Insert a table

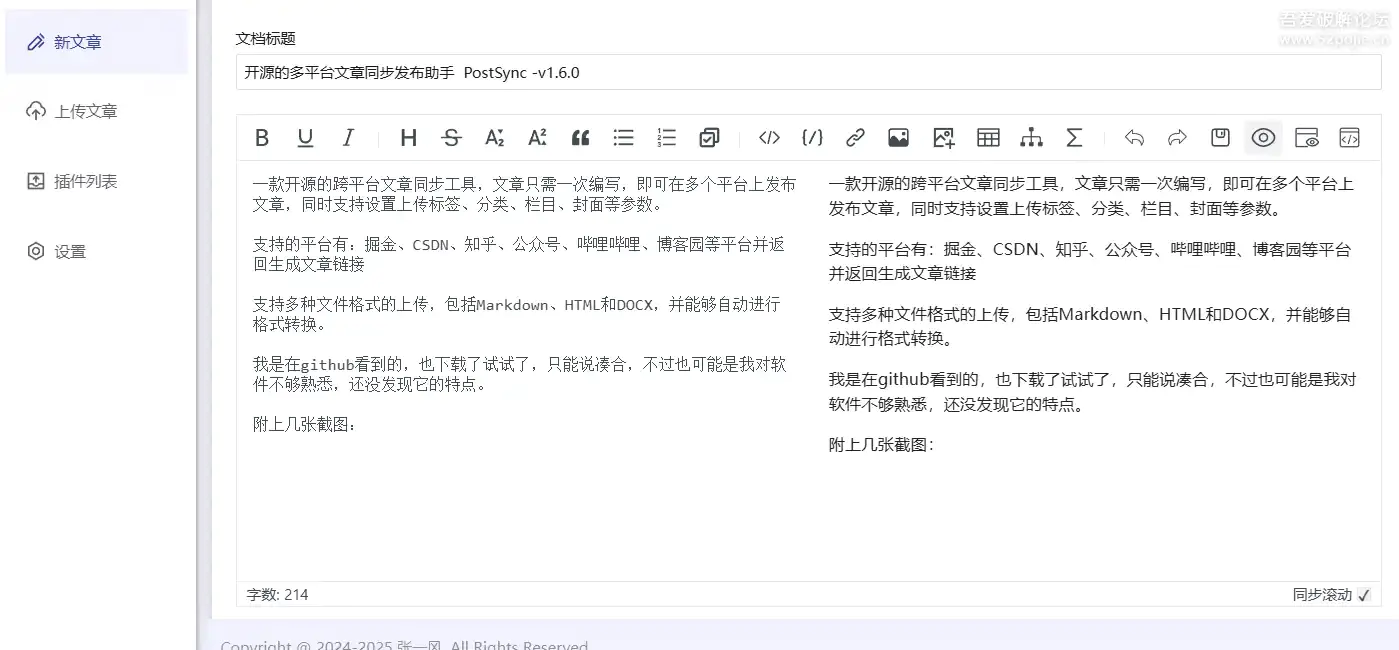(988, 137)
